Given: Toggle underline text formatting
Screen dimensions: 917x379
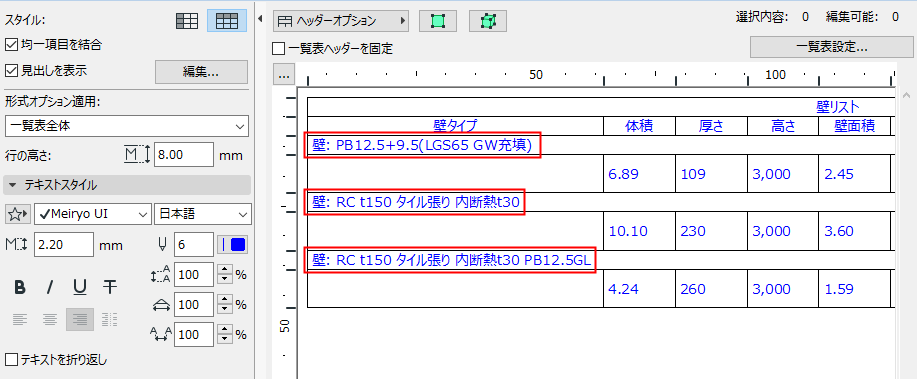Looking at the screenshot, I should click(x=80, y=287).
